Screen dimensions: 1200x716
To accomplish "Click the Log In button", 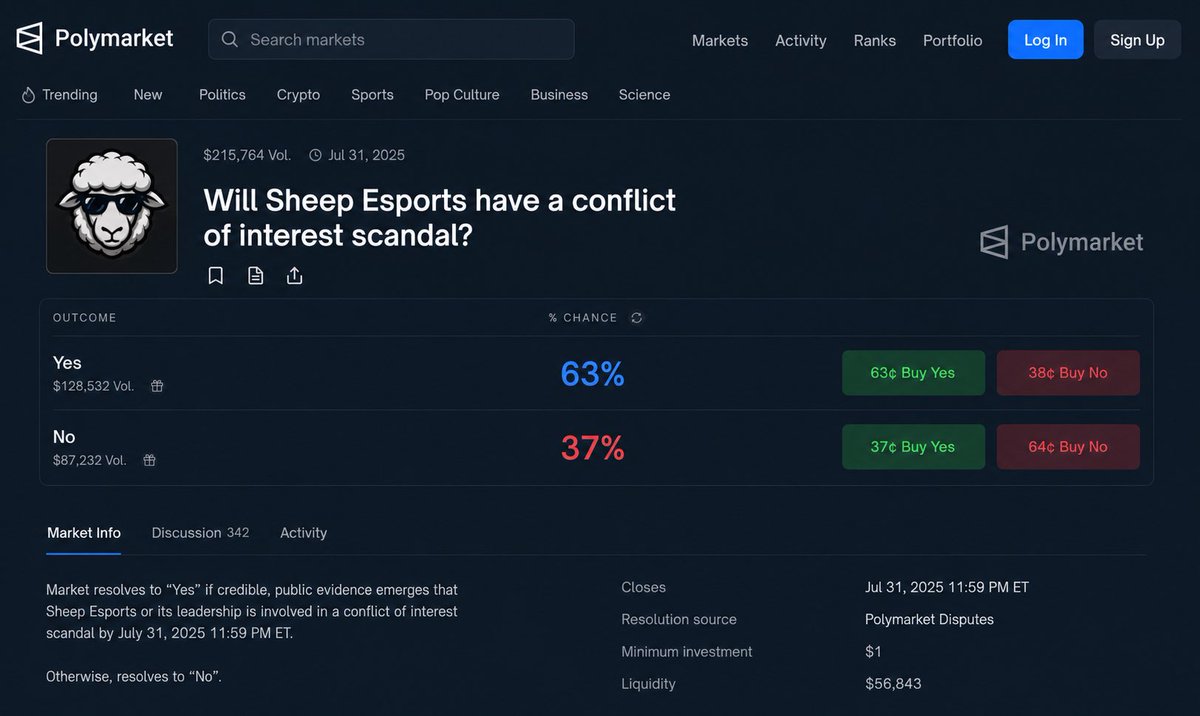I will (x=1045, y=40).
